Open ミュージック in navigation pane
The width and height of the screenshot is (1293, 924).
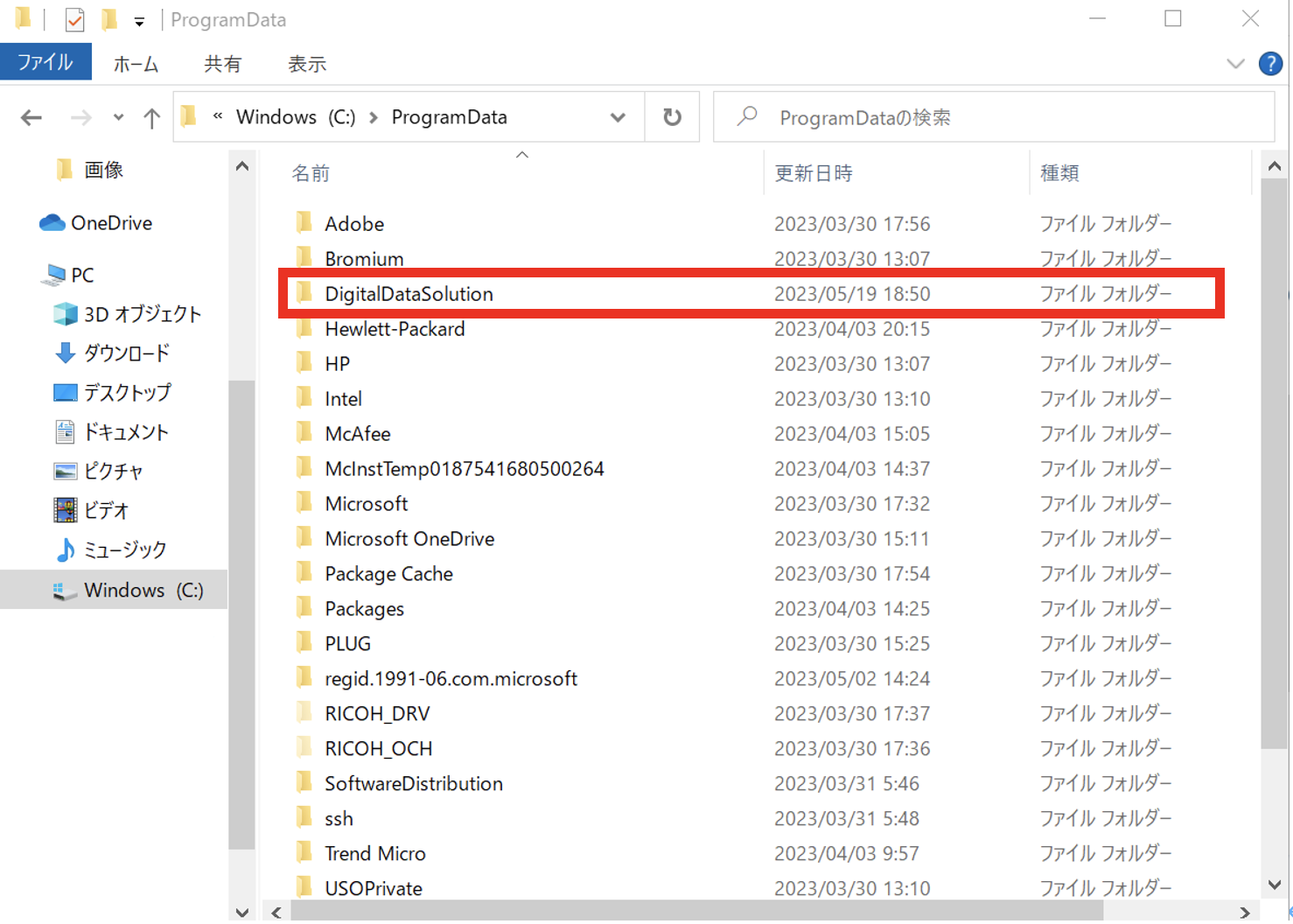tap(125, 549)
